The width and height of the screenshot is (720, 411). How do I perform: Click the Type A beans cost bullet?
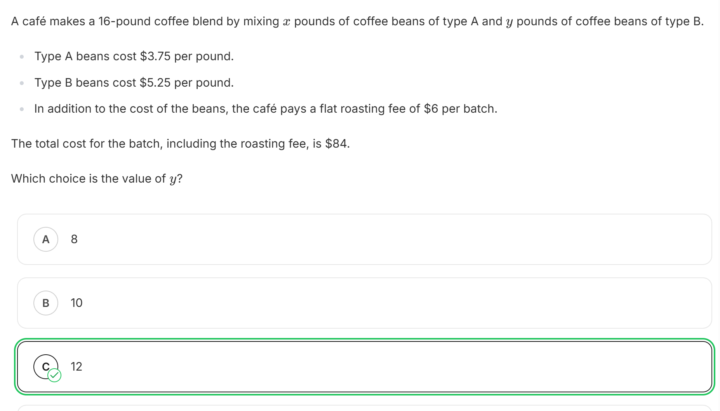click(x=133, y=56)
